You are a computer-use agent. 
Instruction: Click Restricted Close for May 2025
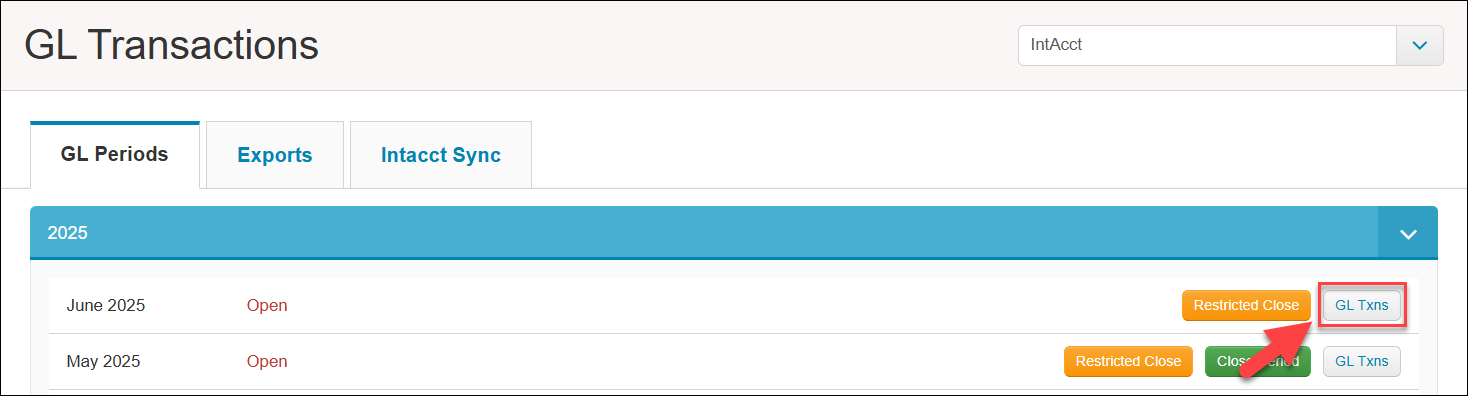pyautogui.click(x=1128, y=361)
